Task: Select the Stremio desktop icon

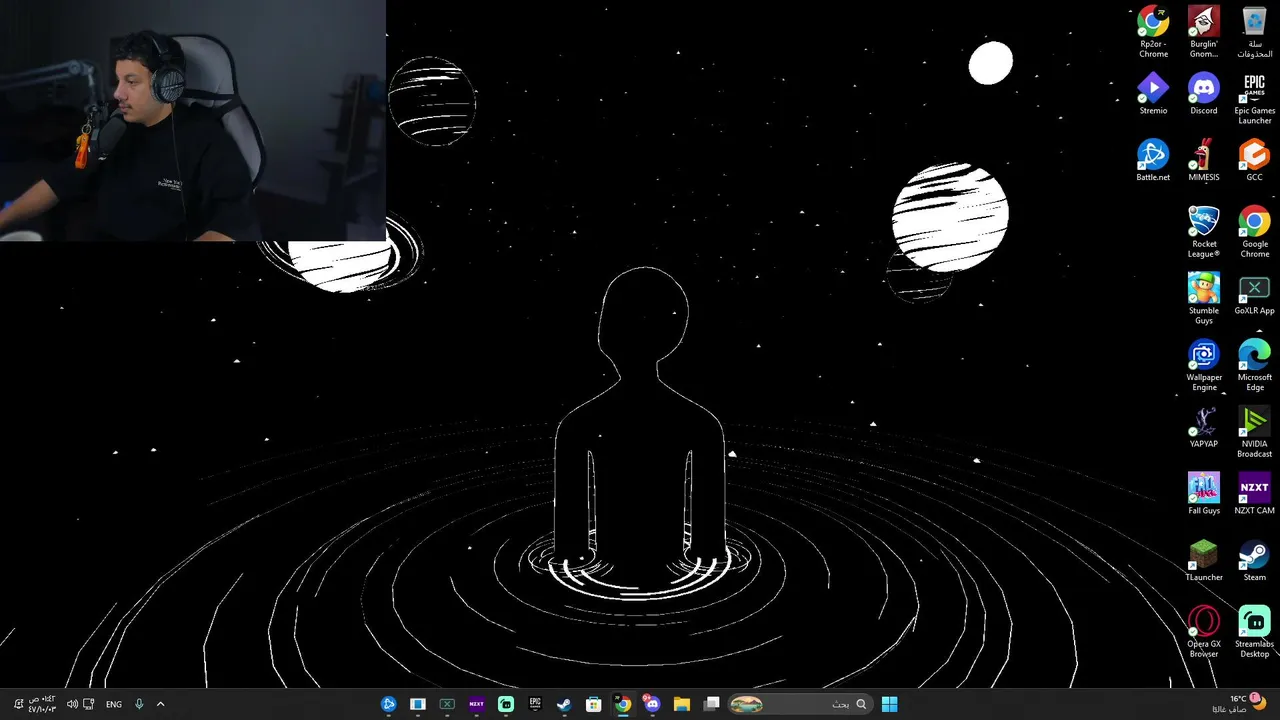Action: 1153,94
